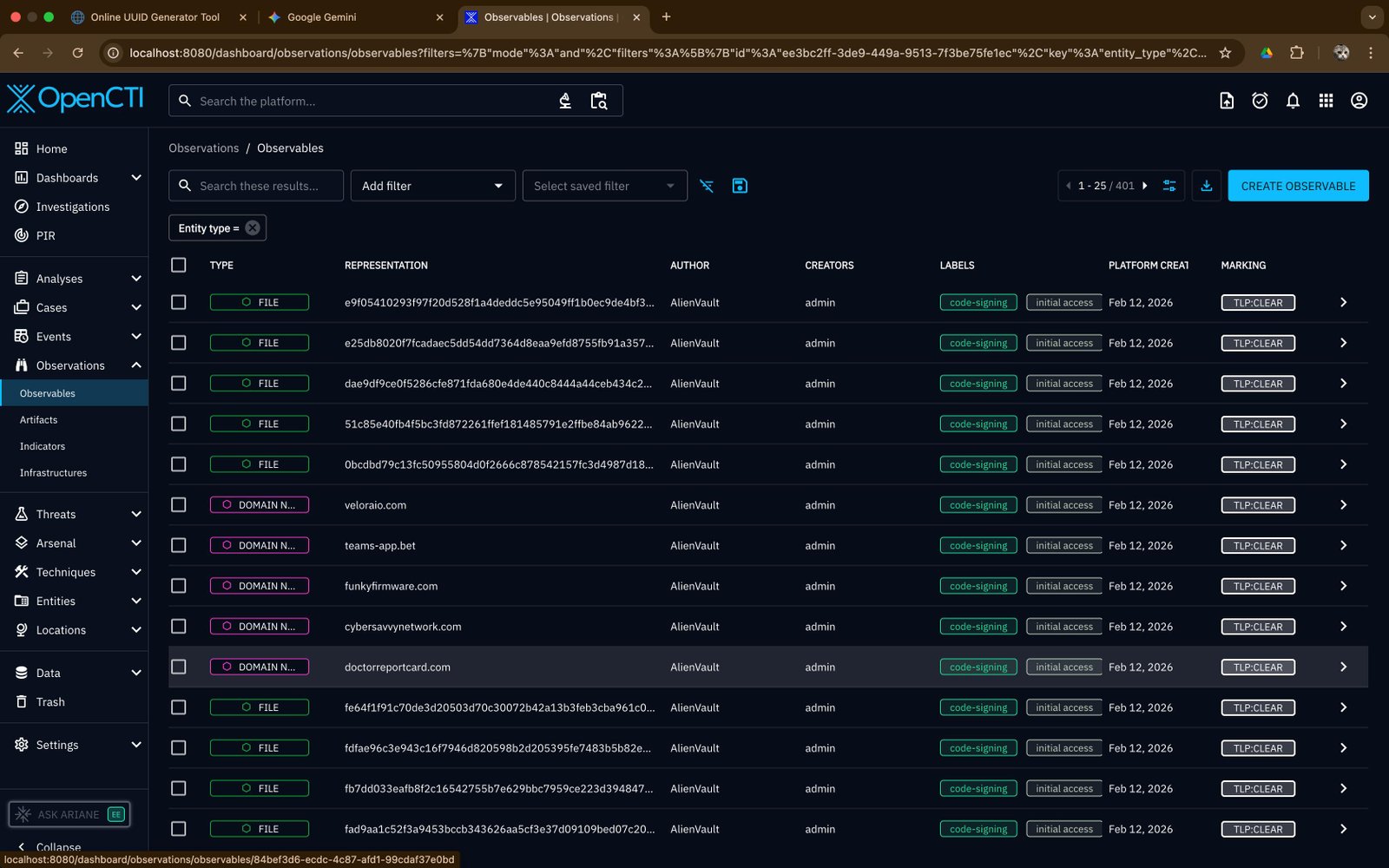Switch to the Google Gemini browser tab
This screenshot has width=1389, height=868.
(322, 17)
